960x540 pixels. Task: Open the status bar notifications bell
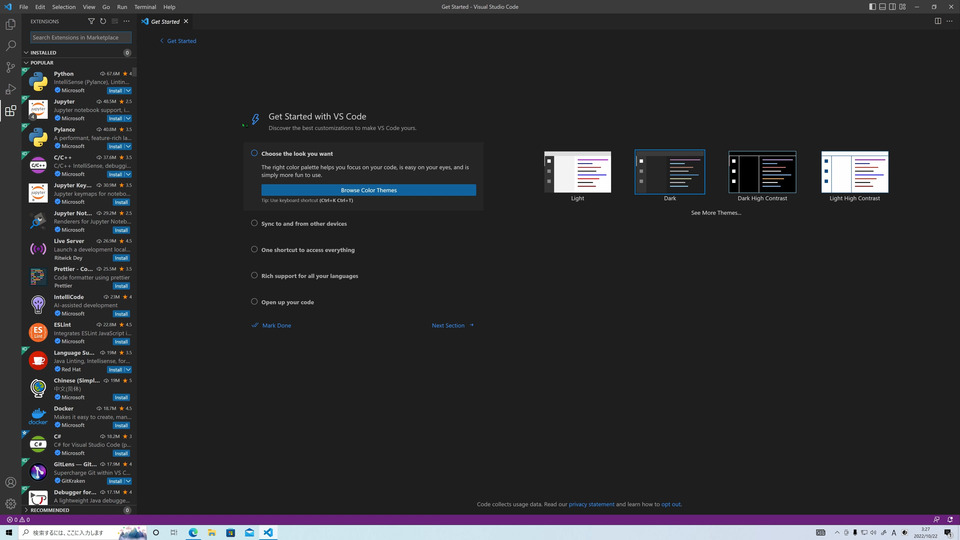(950, 520)
